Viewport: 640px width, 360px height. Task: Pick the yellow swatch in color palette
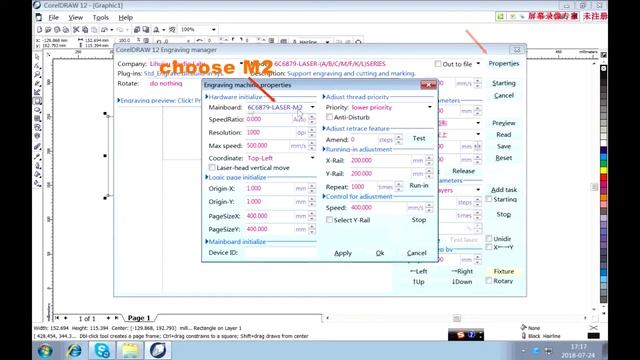(603, 171)
